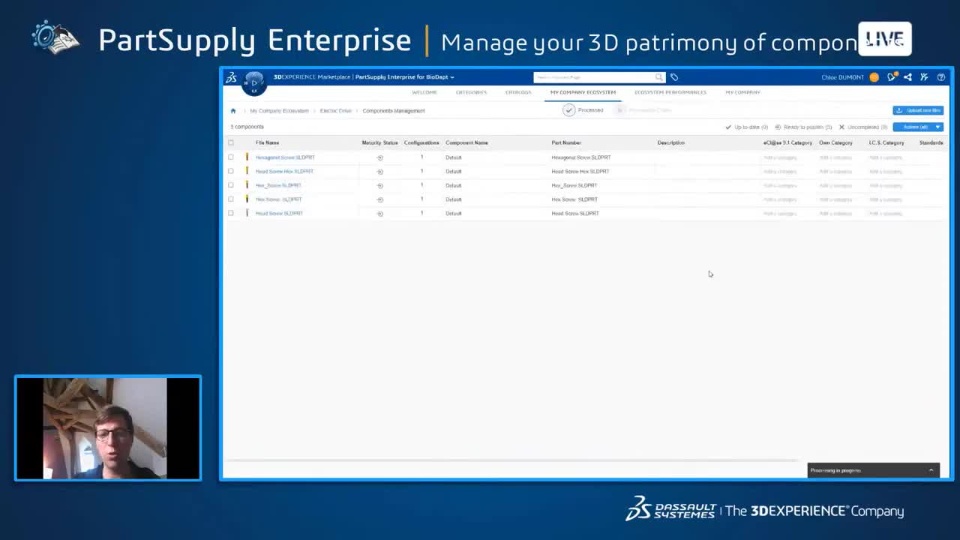Click the Description column header
This screenshot has width=960, height=540.
[x=671, y=143]
